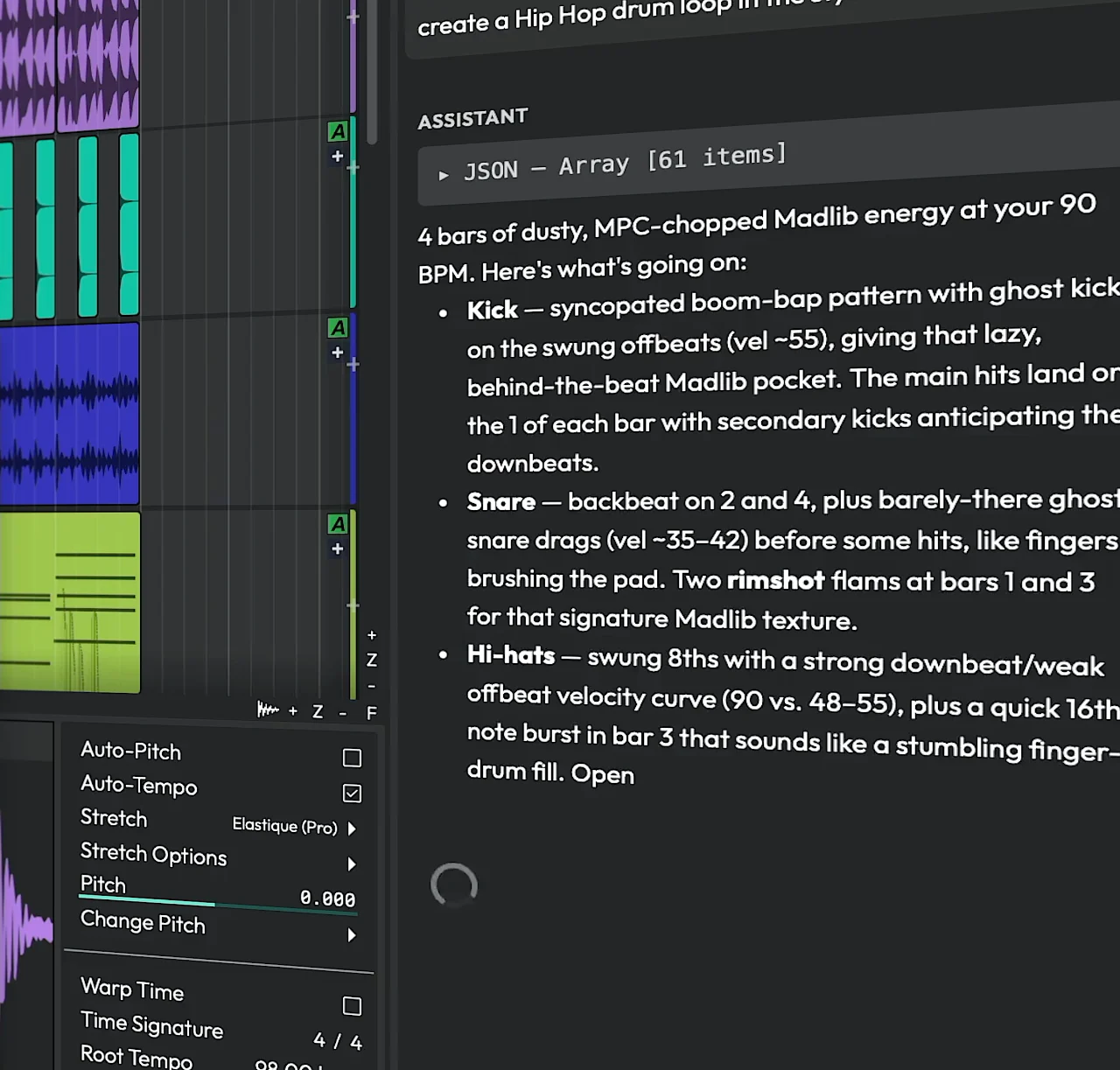This screenshot has width=1120, height=1070.
Task: Toggle the automation 'A' button on the green clip track
Action: [338, 524]
